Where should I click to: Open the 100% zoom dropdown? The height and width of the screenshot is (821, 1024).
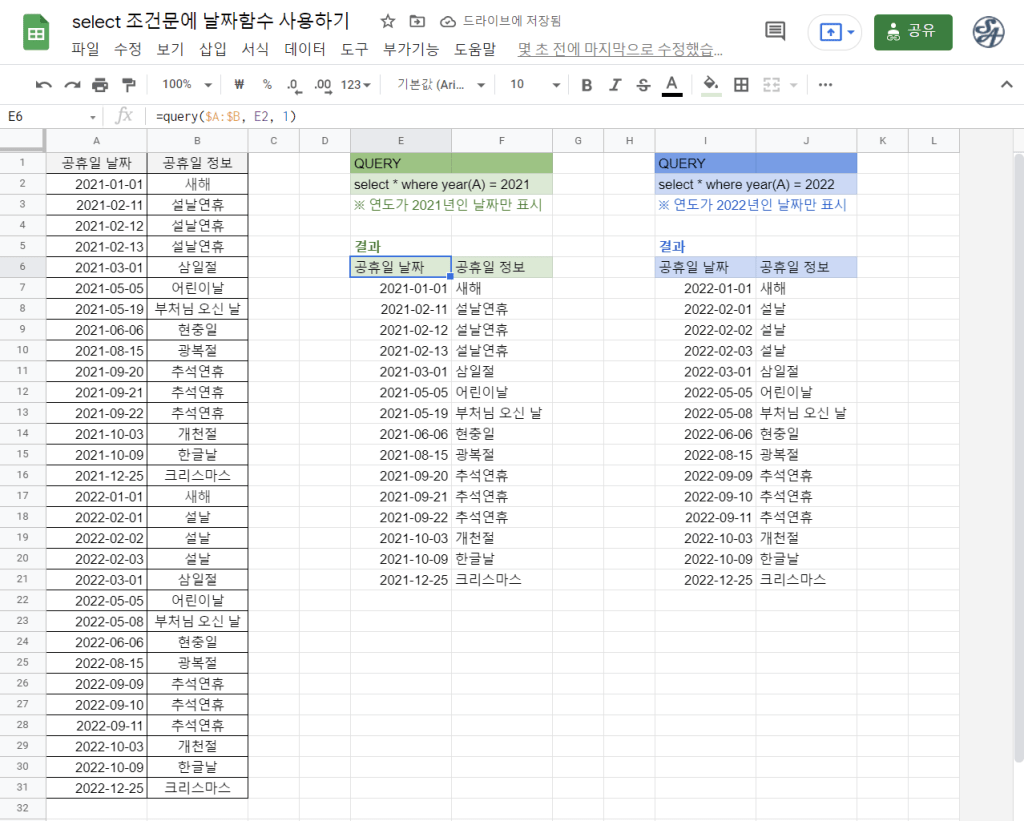(187, 85)
